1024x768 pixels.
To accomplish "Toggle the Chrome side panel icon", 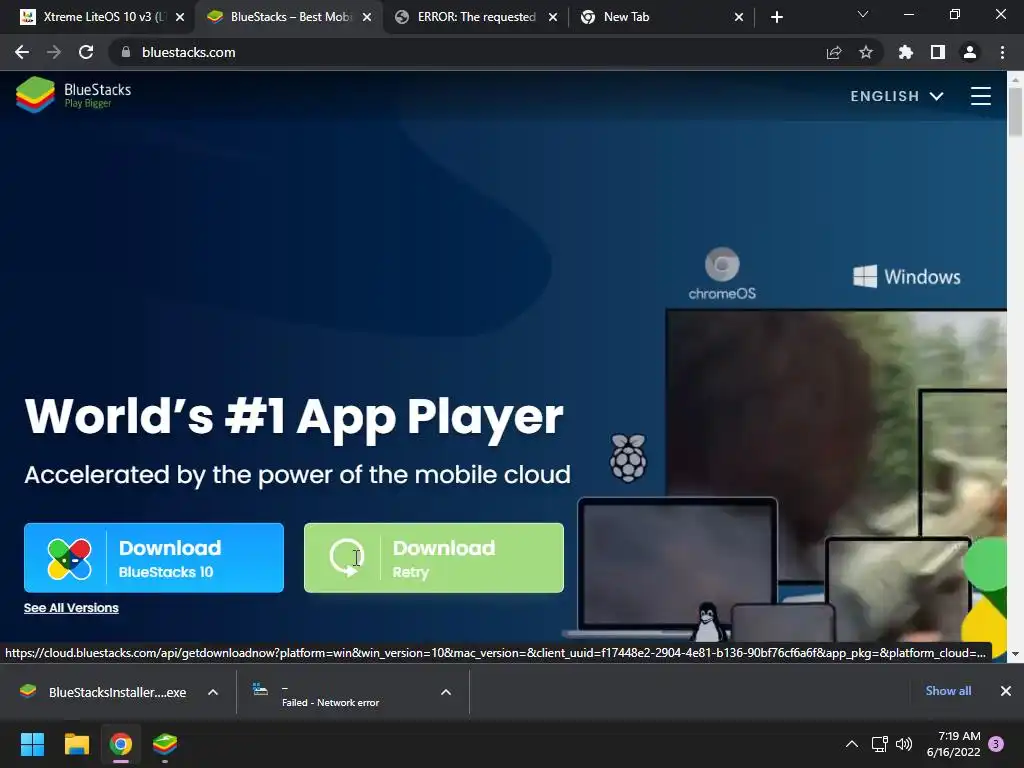I will click(938, 52).
